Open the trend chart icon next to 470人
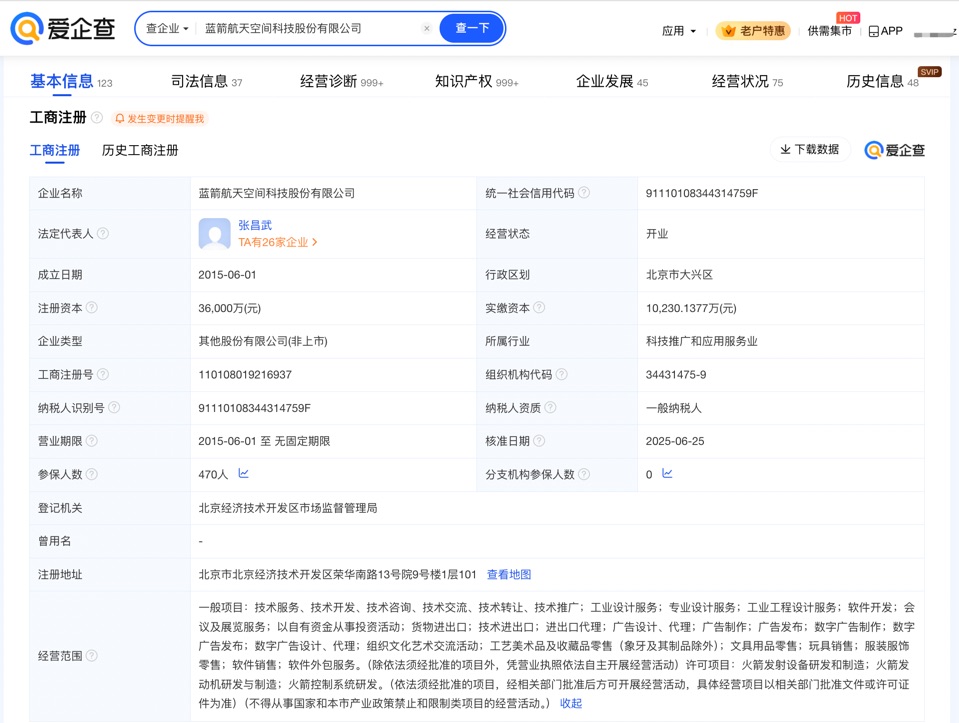The image size is (959, 723). pyautogui.click(x=243, y=474)
